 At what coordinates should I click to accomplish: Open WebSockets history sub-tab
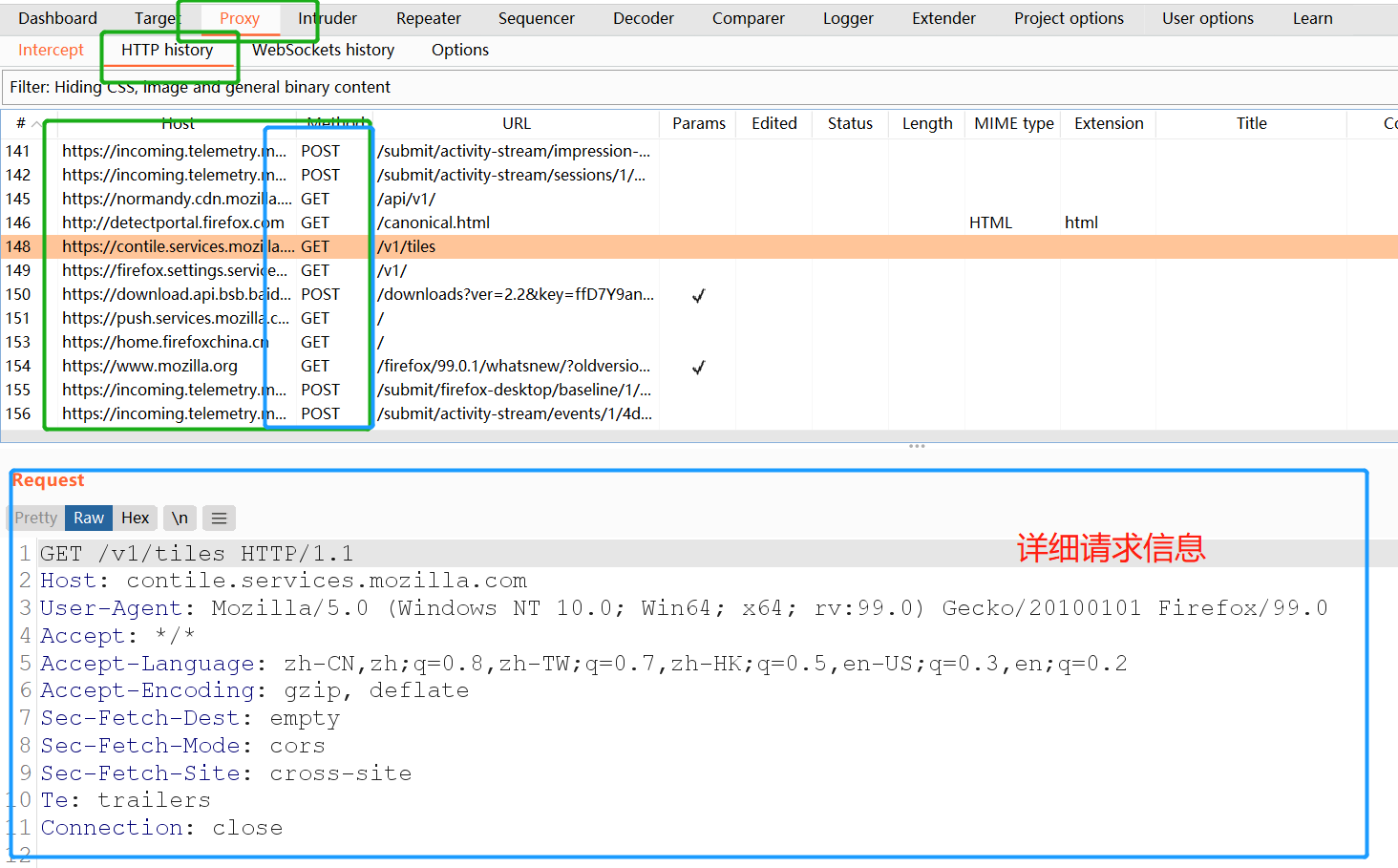pyautogui.click(x=323, y=50)
